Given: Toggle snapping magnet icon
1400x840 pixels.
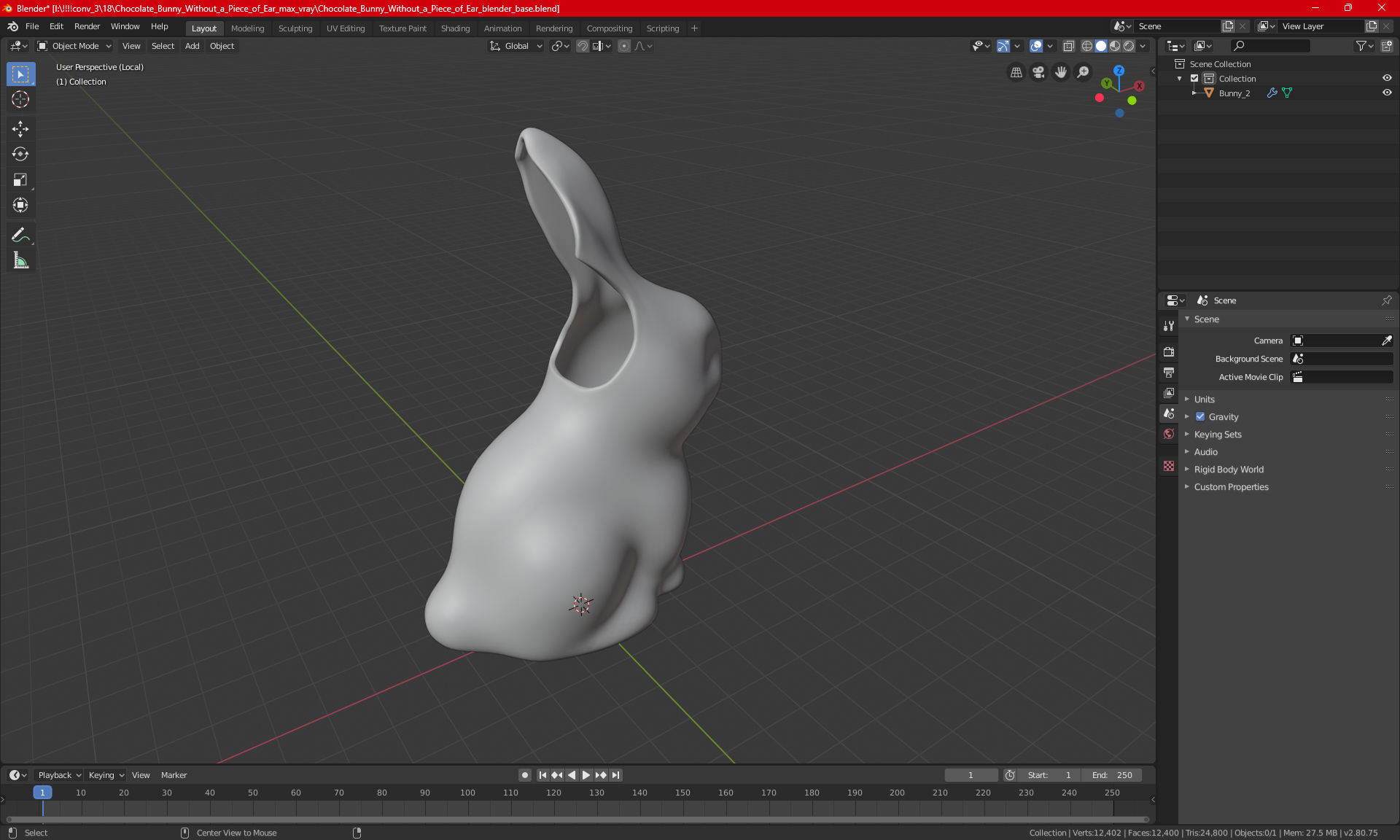Looking at the screenshot, I should (x=582, y=46).
